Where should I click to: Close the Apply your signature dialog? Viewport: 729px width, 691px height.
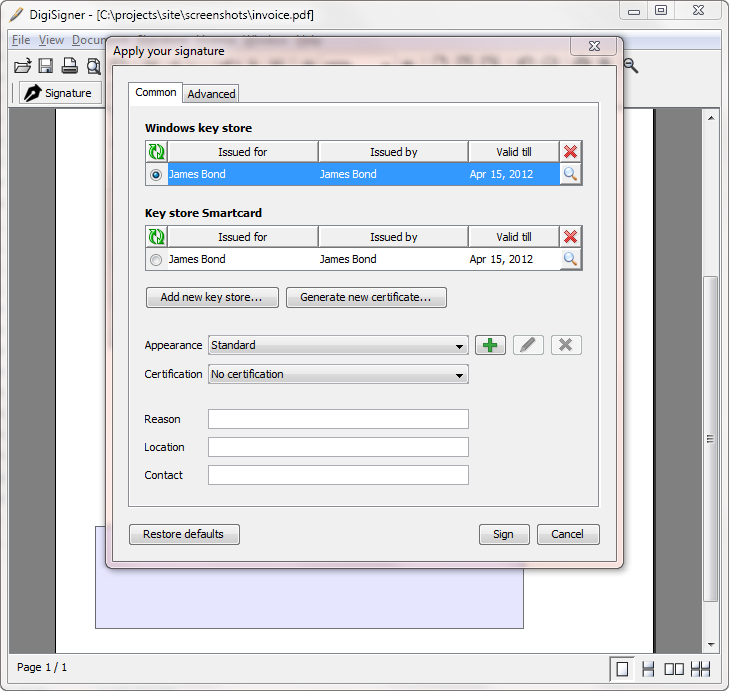coord(594,46)
